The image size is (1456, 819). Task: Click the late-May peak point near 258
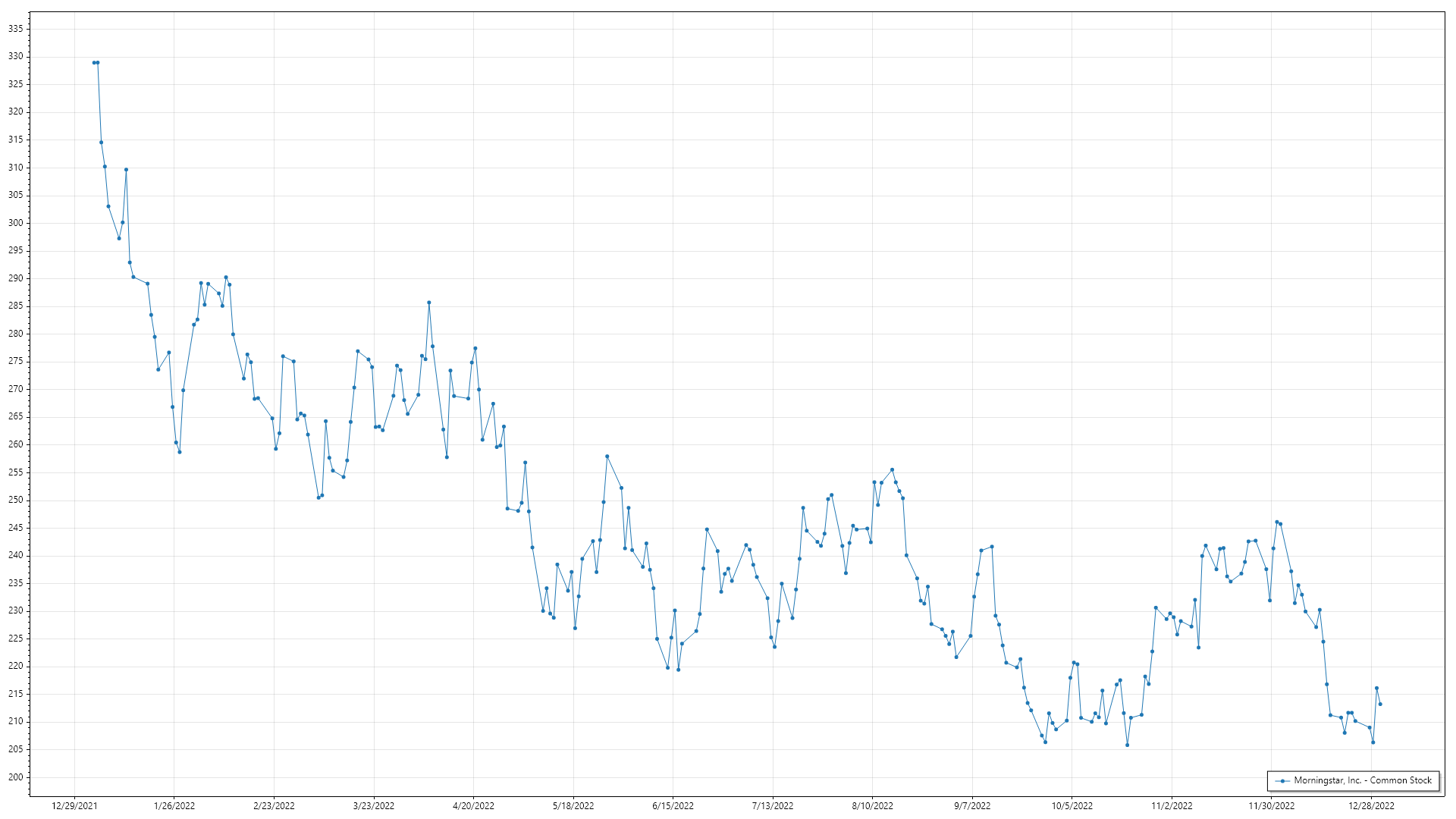click(607, 457)
